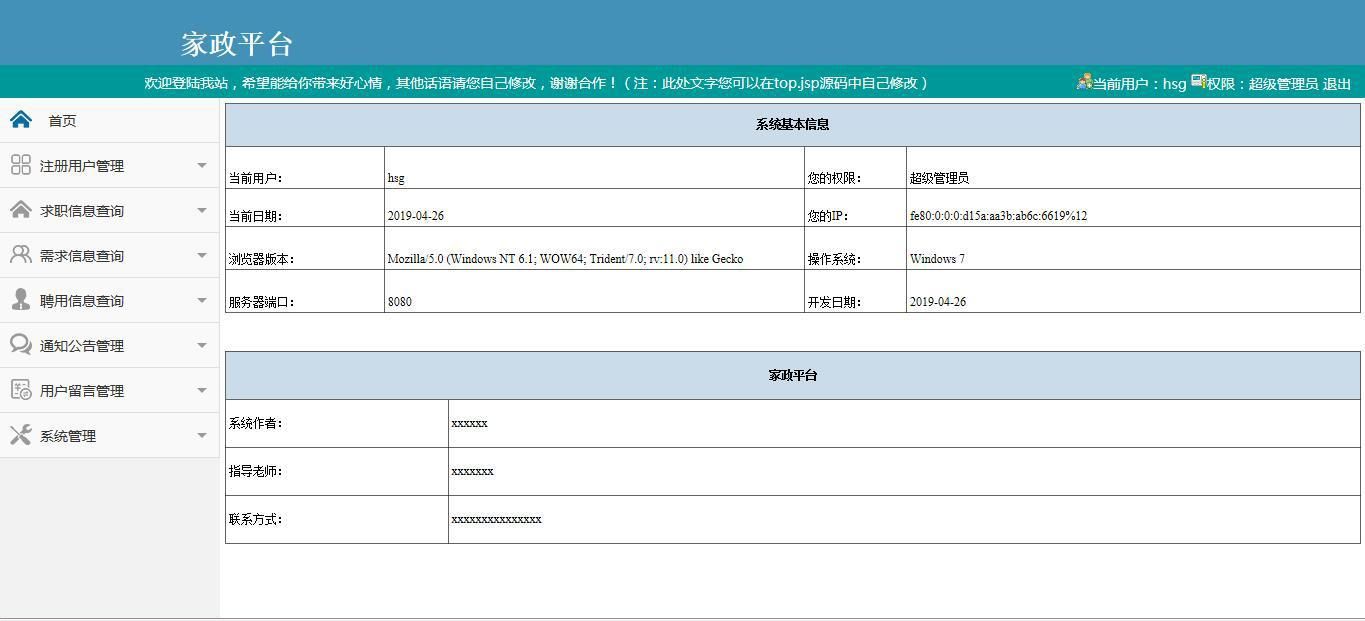
Task: Click the welcome message in teal bar
Action: [537, 83]
